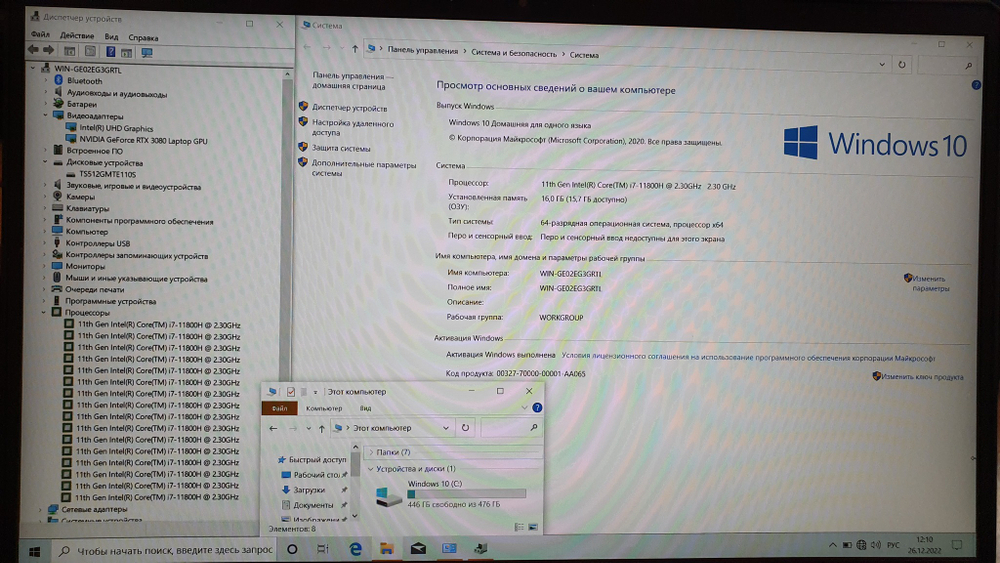Click up arrow in Этот компьютер window
Viewport: 1000px width, 563px height.
[x=321, y=428]
